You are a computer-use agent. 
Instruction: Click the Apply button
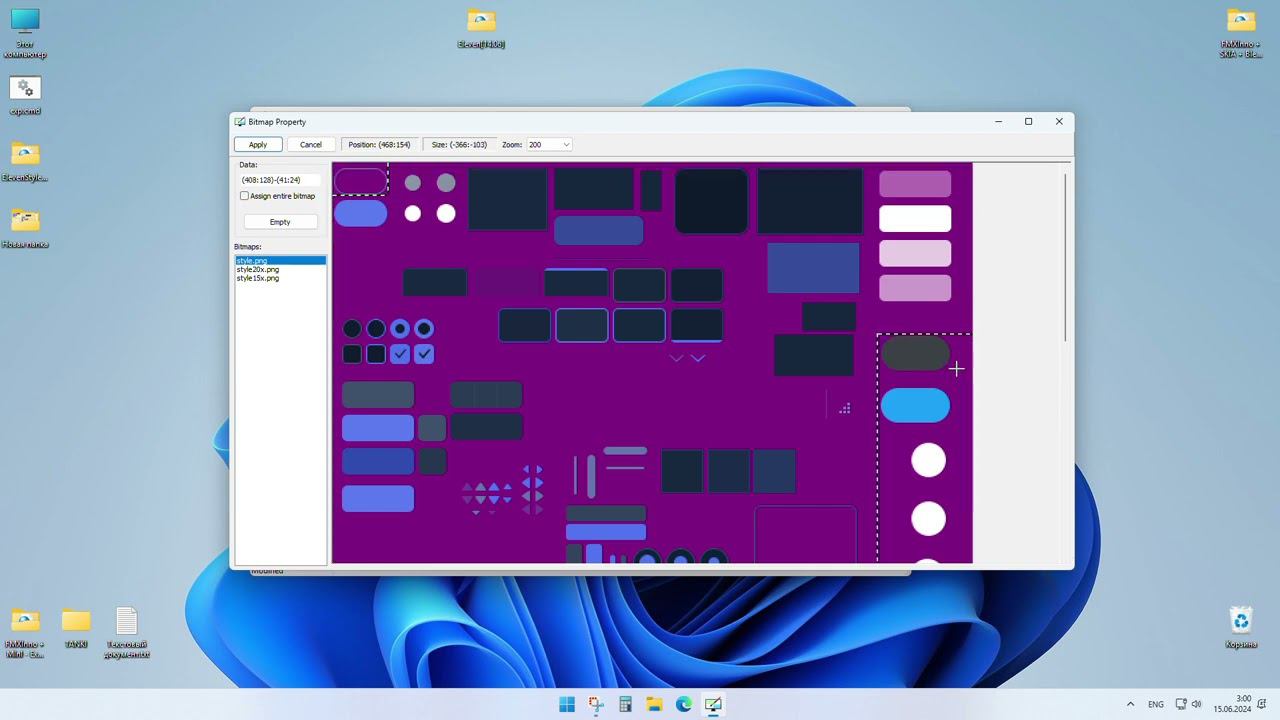[258, 145]
